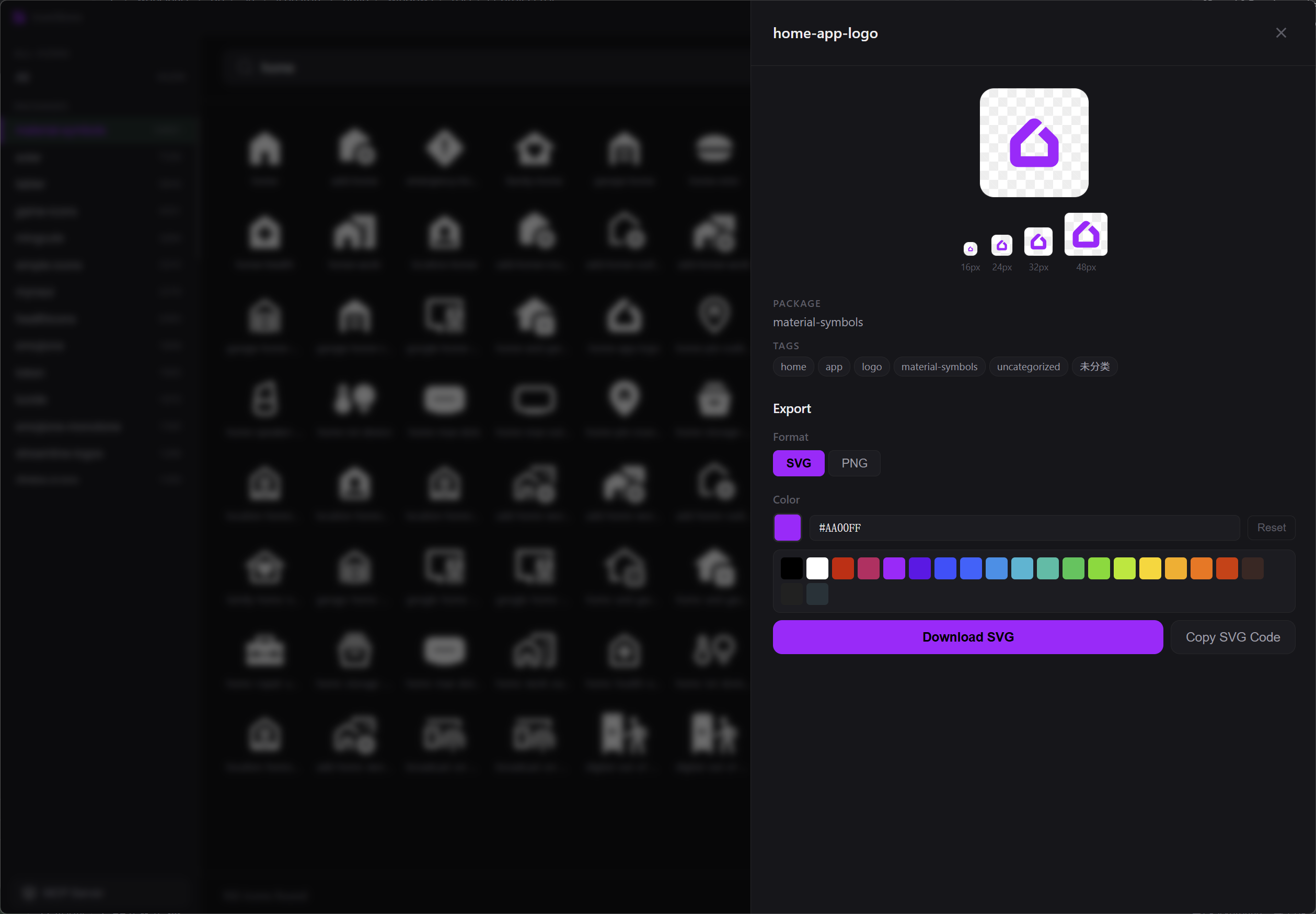Pick the charcoal swatch below the black one
The image size is (1316, 914).
click(791, 594)
